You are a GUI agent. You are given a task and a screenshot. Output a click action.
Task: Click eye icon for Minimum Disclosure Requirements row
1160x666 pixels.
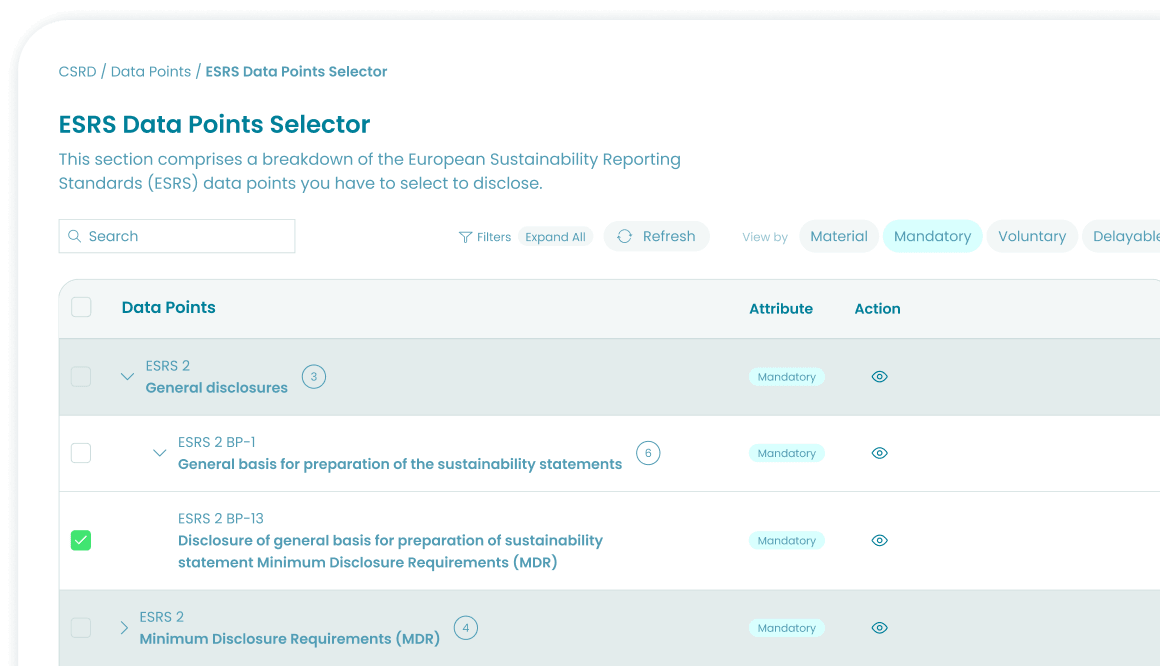879,628
